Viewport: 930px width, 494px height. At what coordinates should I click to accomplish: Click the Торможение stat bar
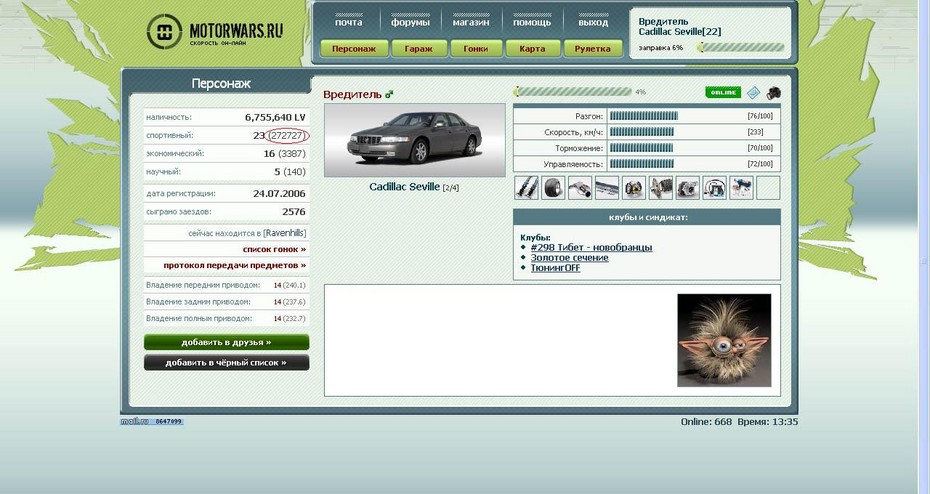pos(641,148)
